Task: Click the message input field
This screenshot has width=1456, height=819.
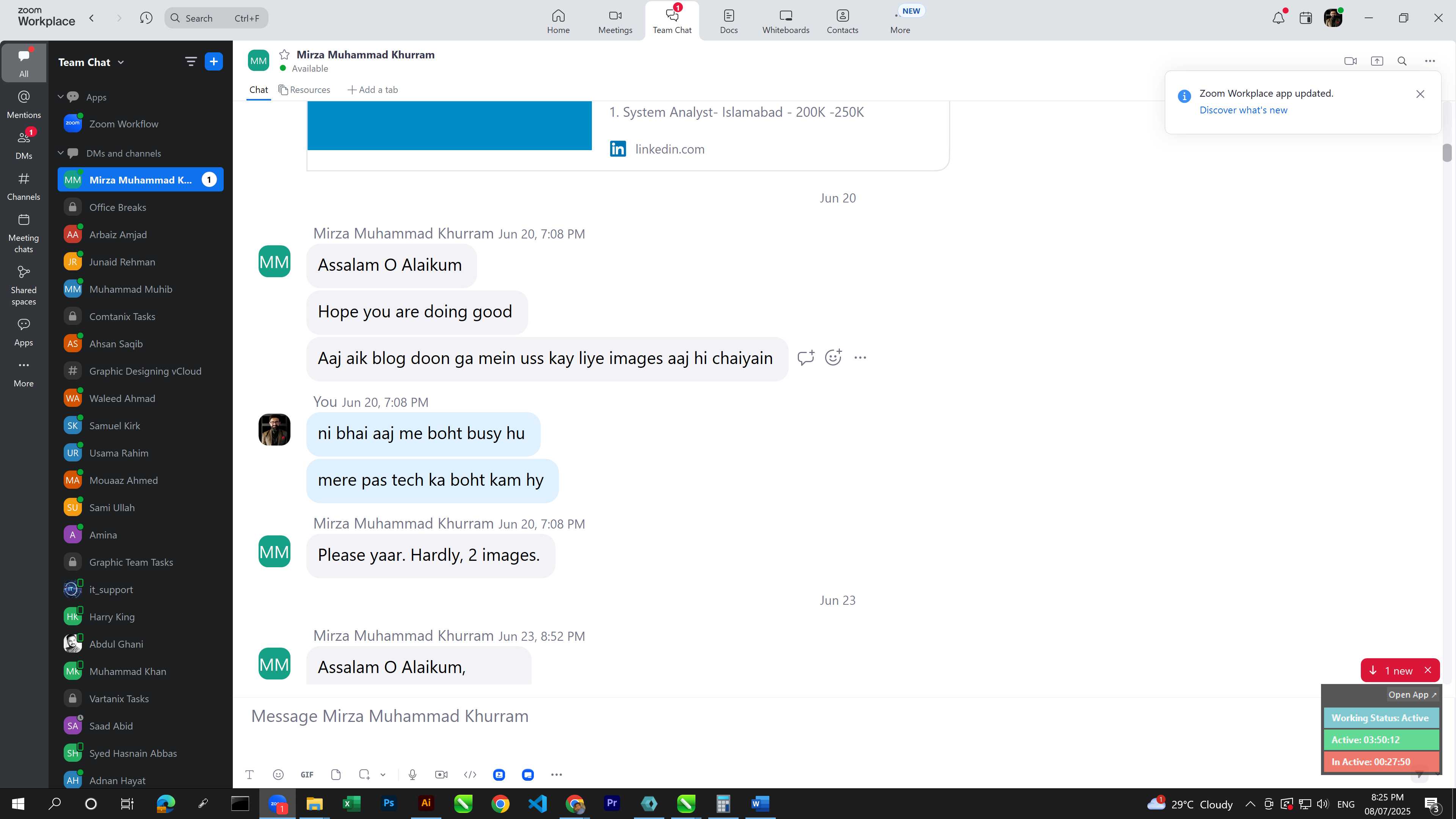Action: point(780,716)
